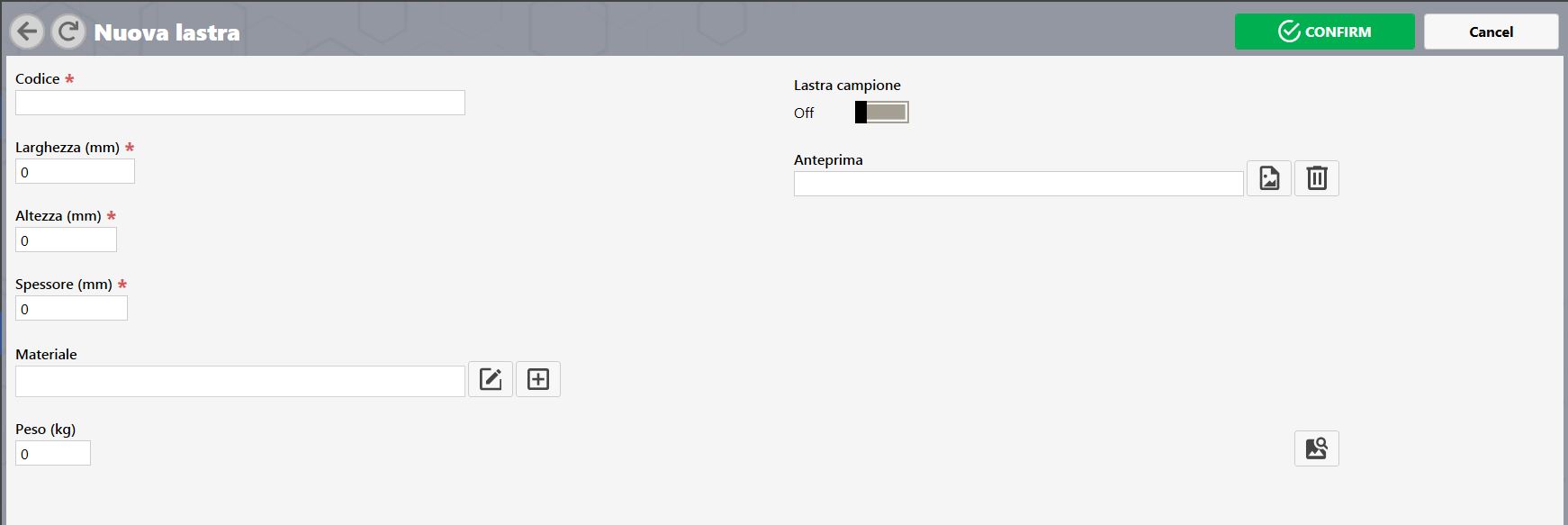Click the Off label of Lastra campione
Screen dimensions: 1568x525
[x=804, y=113]
